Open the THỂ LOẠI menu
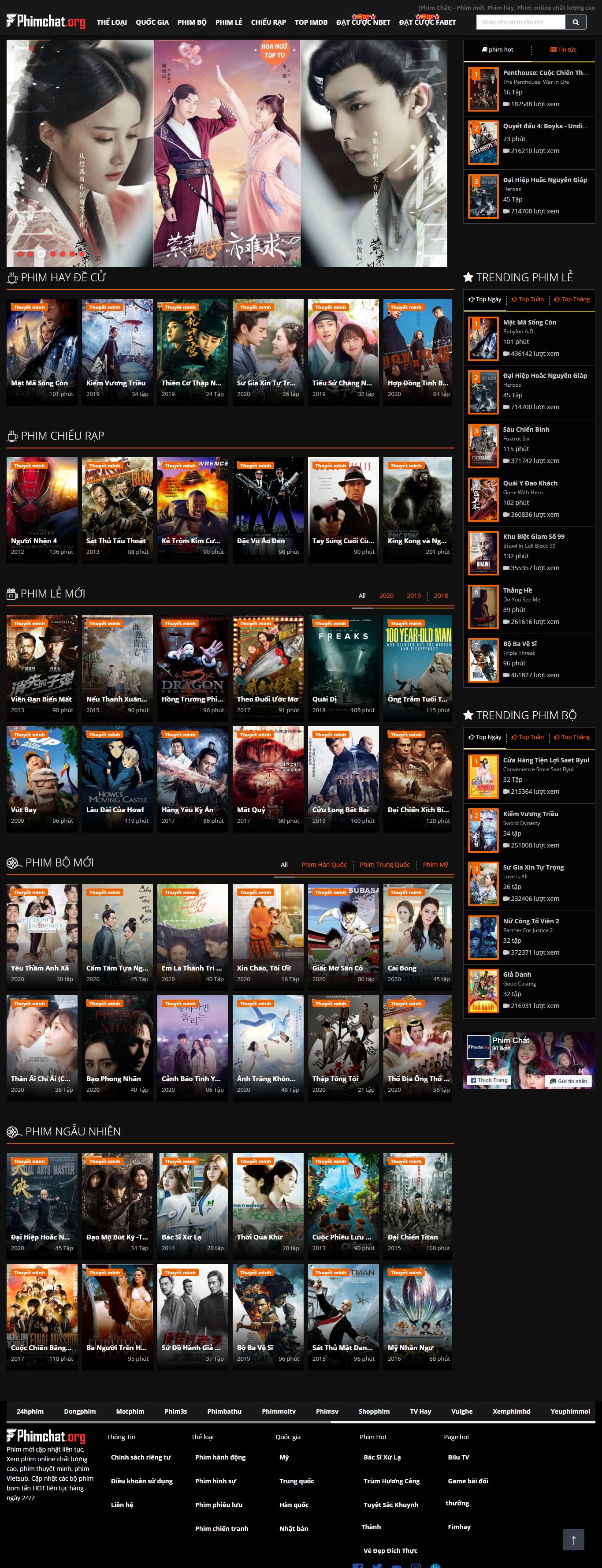602x1568 pixels. [x=112, y=22]
